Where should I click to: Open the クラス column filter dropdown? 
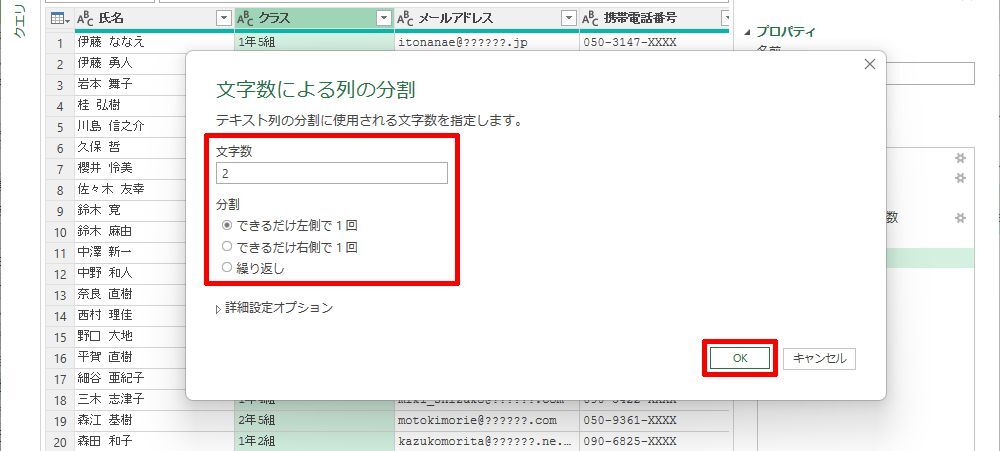[383, 19]
